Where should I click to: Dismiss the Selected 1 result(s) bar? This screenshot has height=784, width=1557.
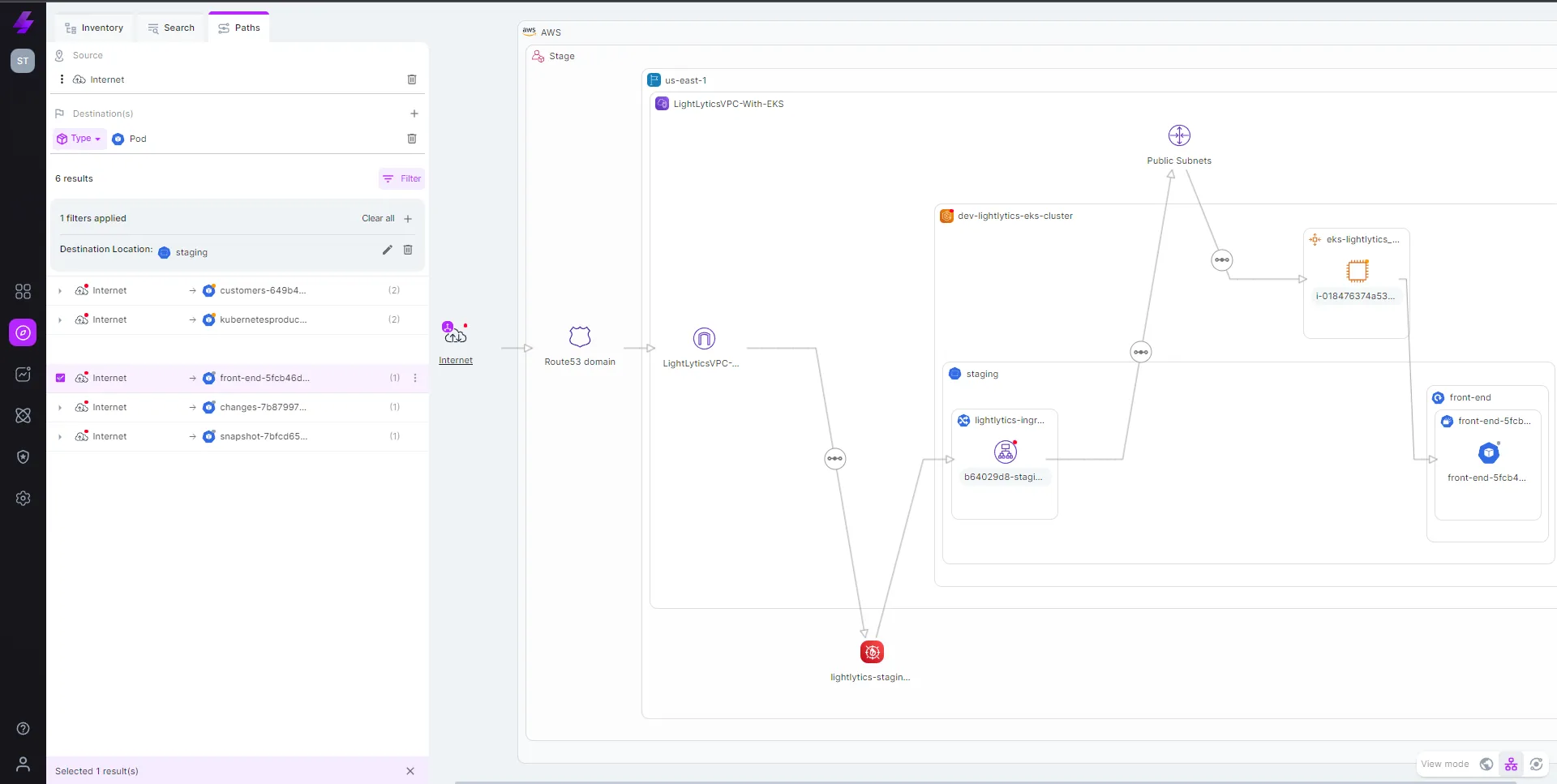tap(410, 771)
